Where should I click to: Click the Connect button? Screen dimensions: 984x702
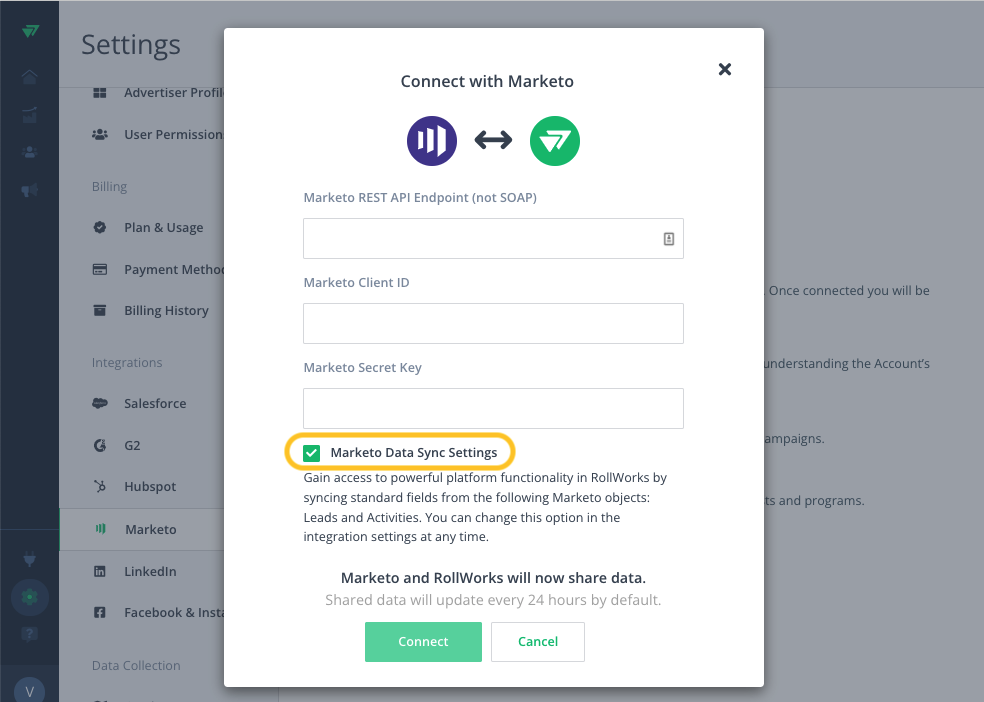pos(423,642)
